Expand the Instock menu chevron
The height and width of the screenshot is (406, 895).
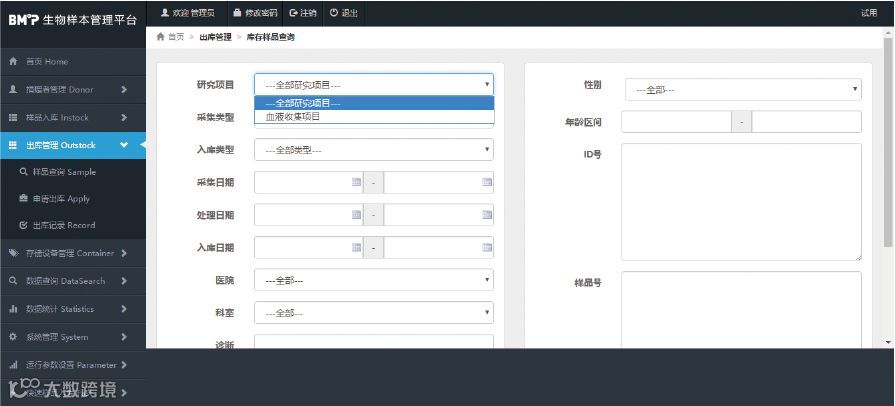pos(124,118)
